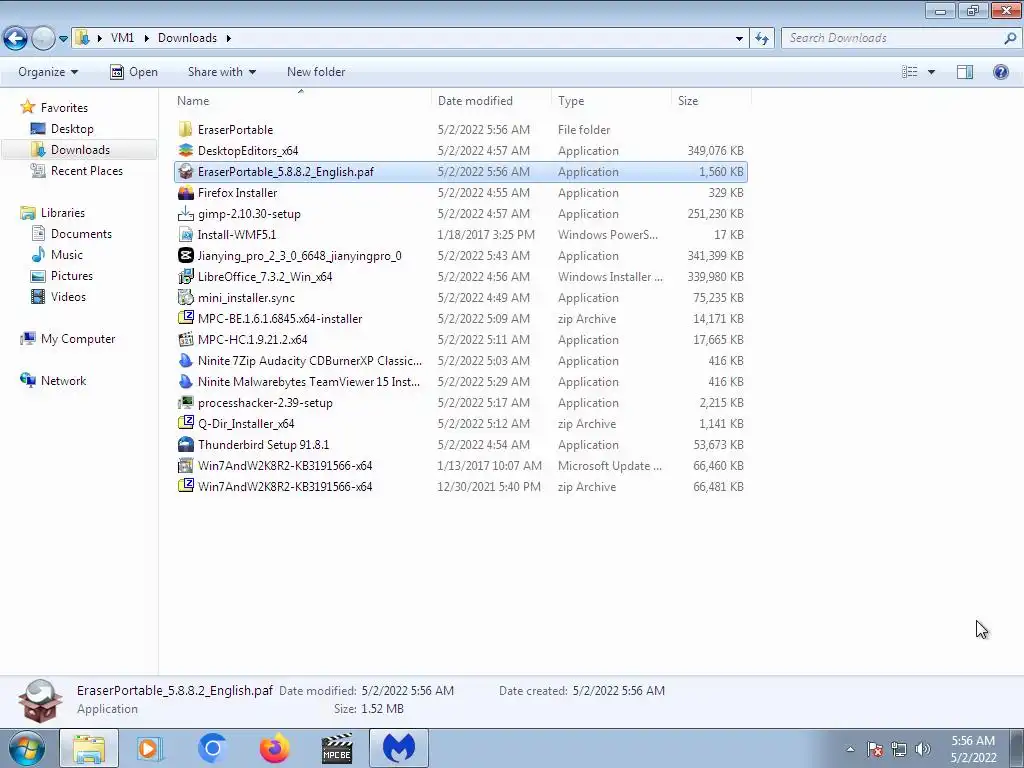Viewport: 1024px width, 768px height.
Task: Select the DesktopEditors_x64 application icon
Action: pos(185,150)
